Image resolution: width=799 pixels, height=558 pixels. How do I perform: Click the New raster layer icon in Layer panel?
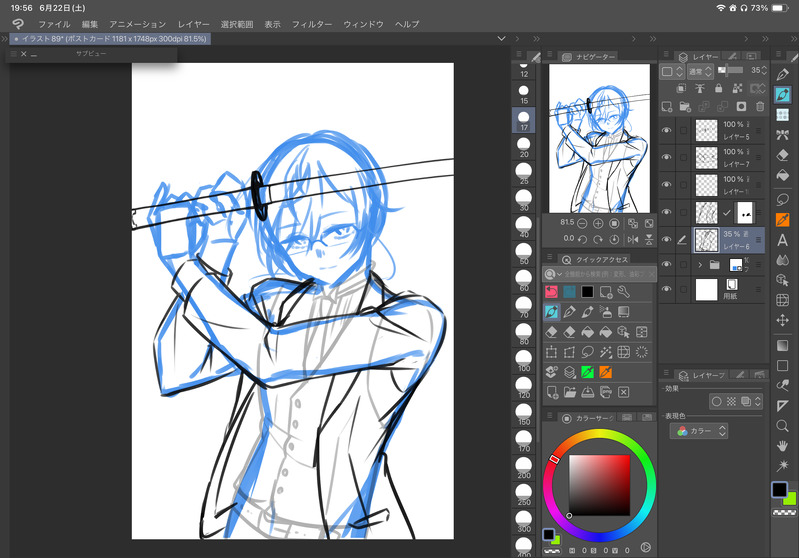tap(667, 106)
